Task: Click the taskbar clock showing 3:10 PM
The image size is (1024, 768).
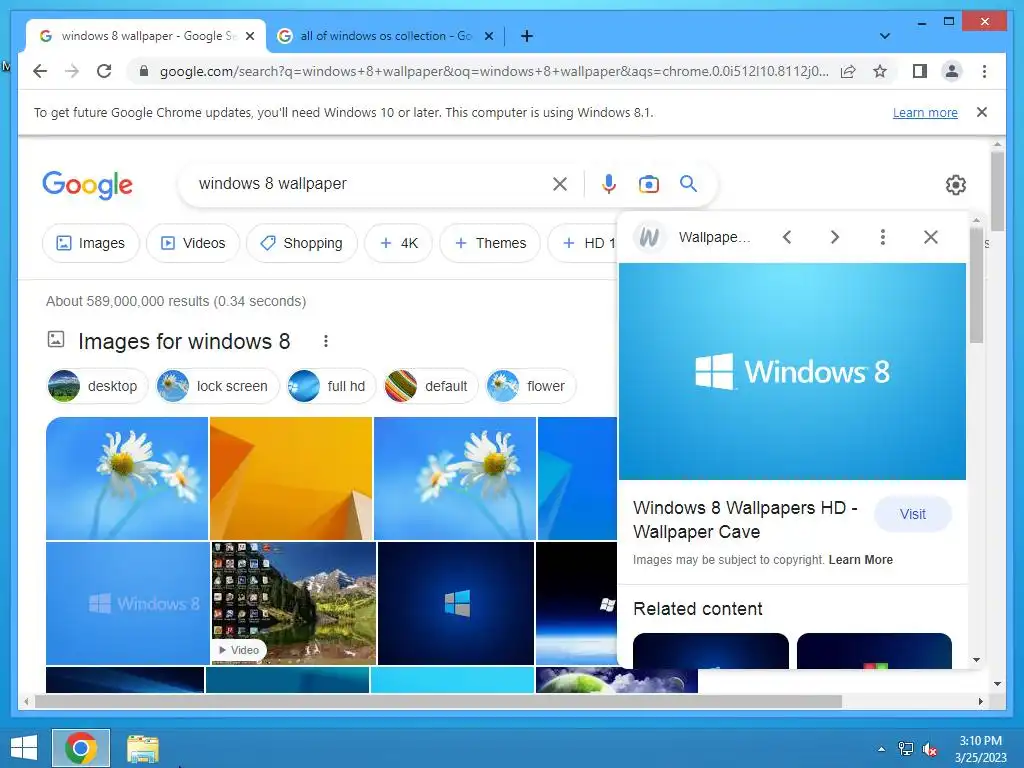Action: tap(980, 749)
